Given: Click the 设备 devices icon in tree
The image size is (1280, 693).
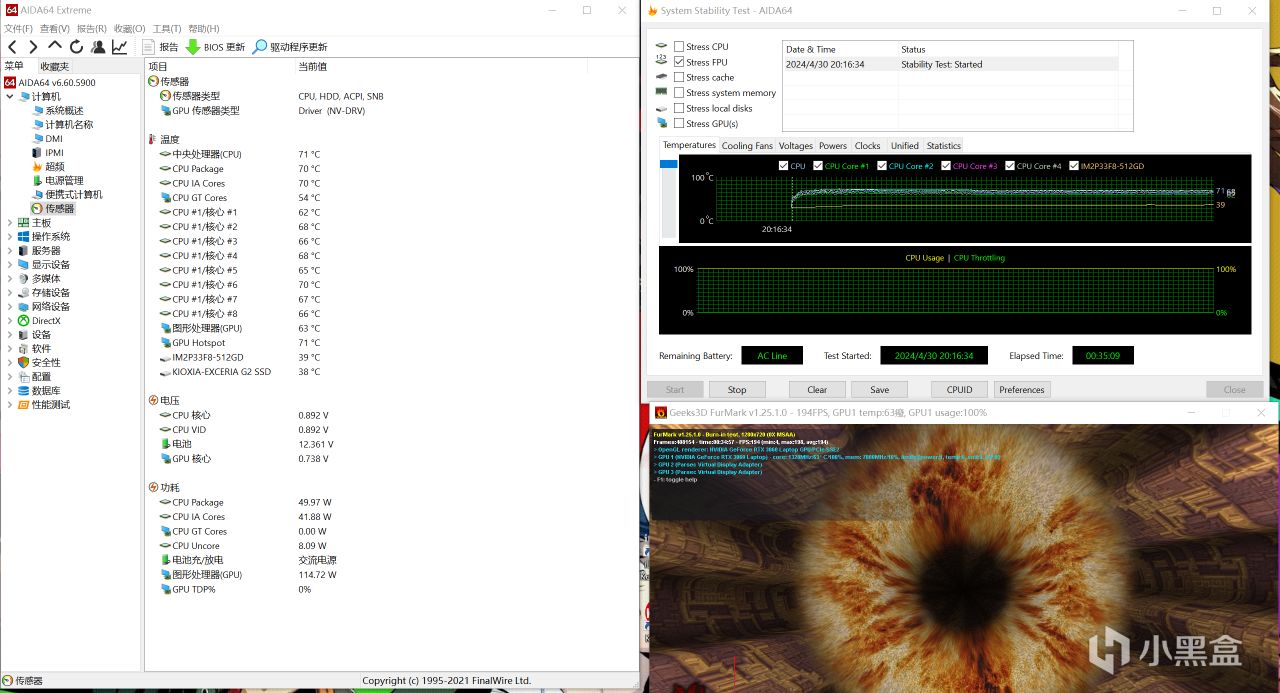Looking at the screenshot, I should [x=23, y=335].
